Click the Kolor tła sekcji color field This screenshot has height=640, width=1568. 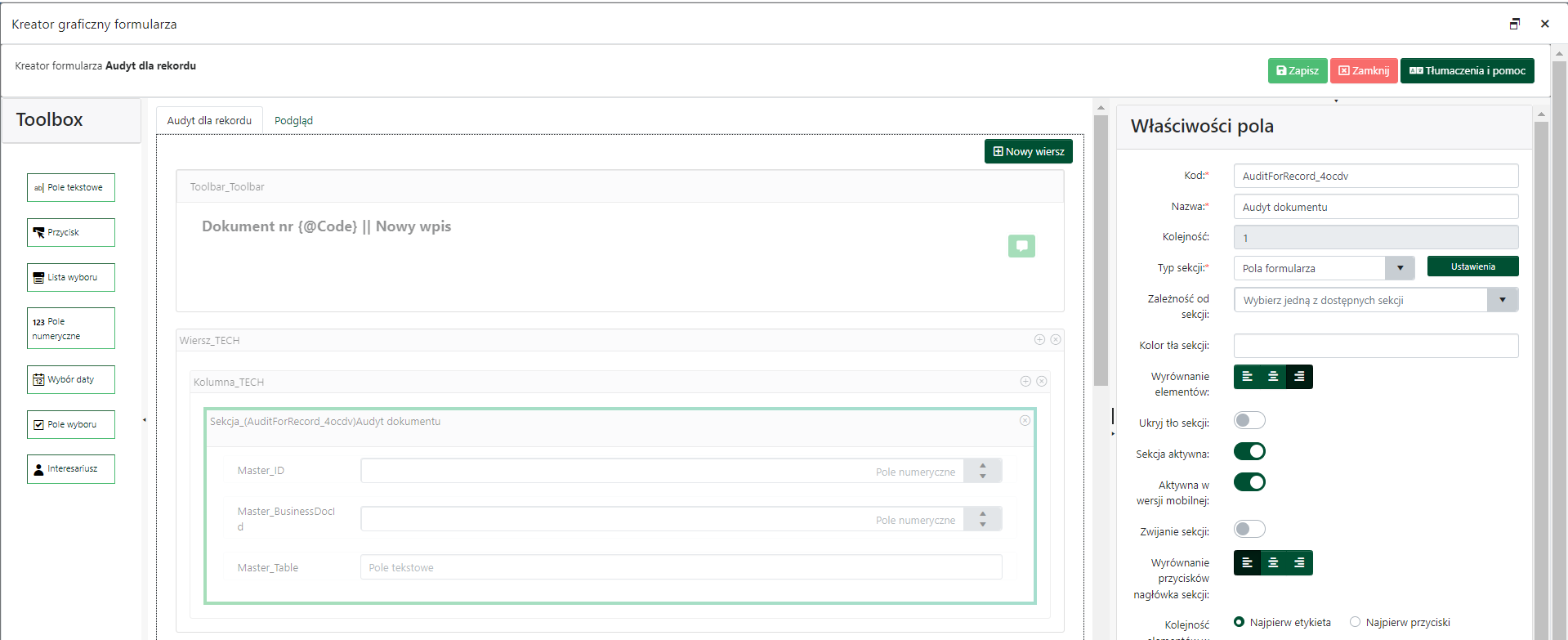point(1375,346)
